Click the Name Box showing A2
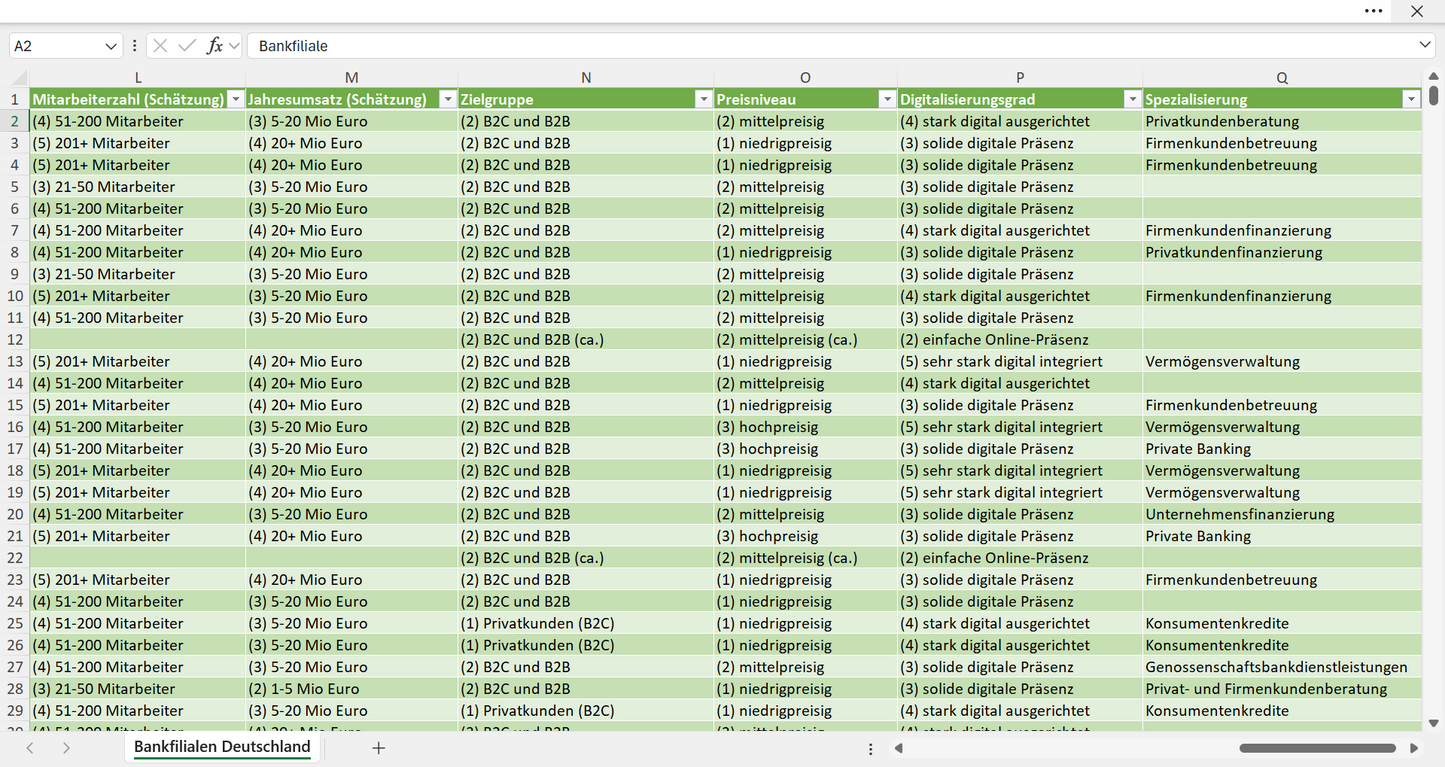The width and height of the screenshot is (1445, 767). 55,46
